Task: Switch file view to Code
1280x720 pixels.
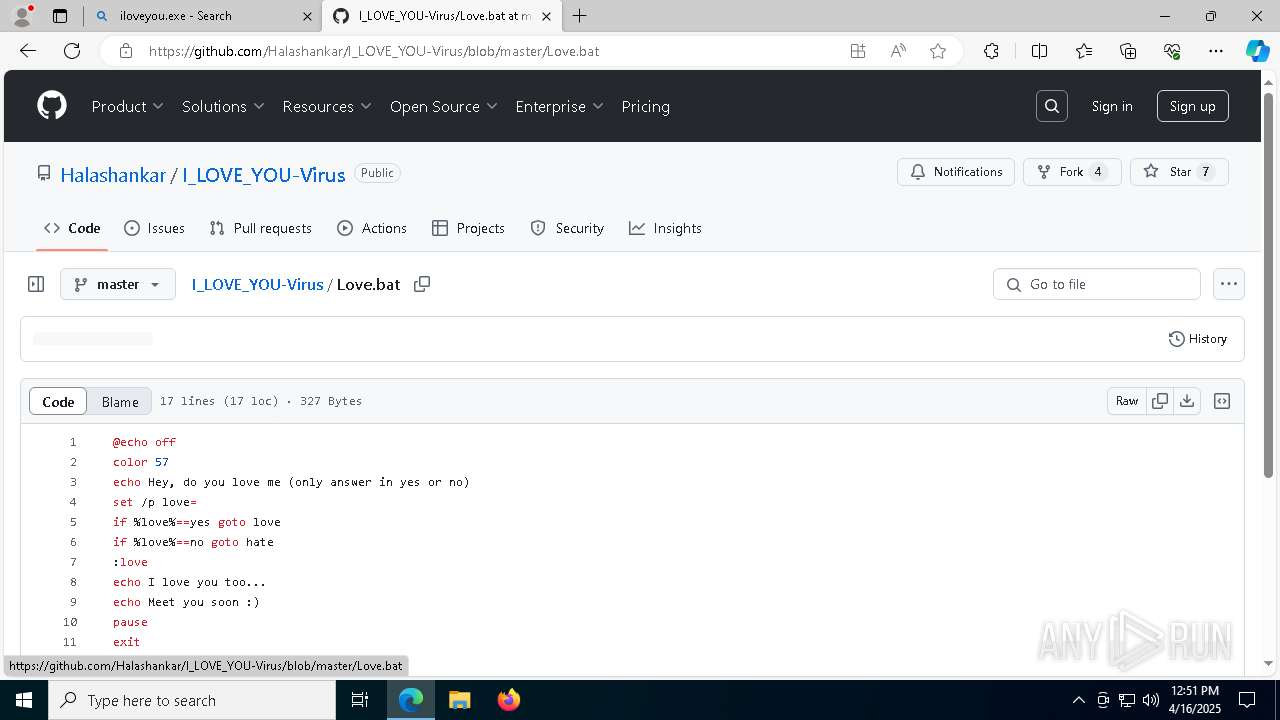Action: click(58, 401)
